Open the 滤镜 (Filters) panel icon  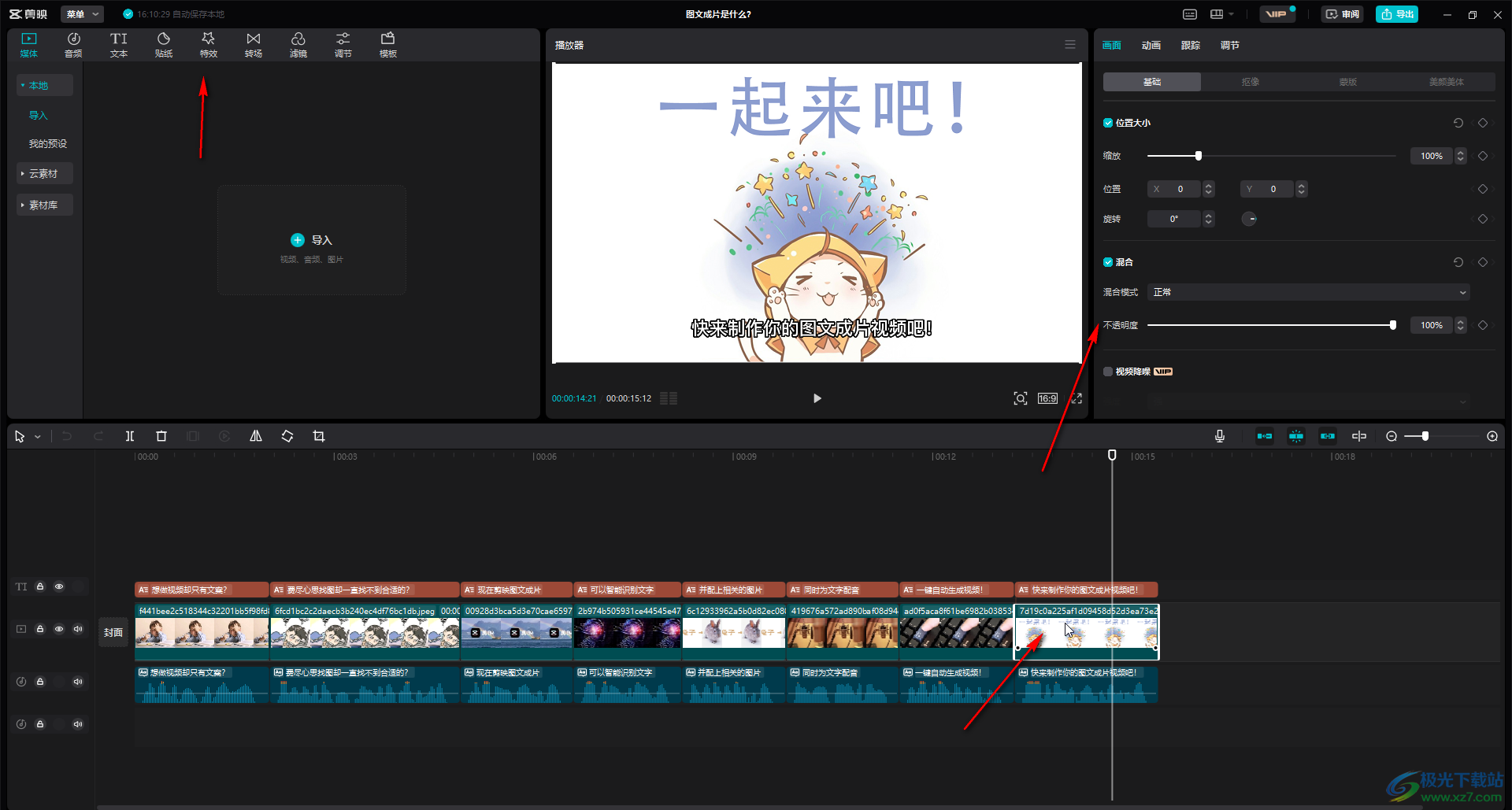(298, 45)
